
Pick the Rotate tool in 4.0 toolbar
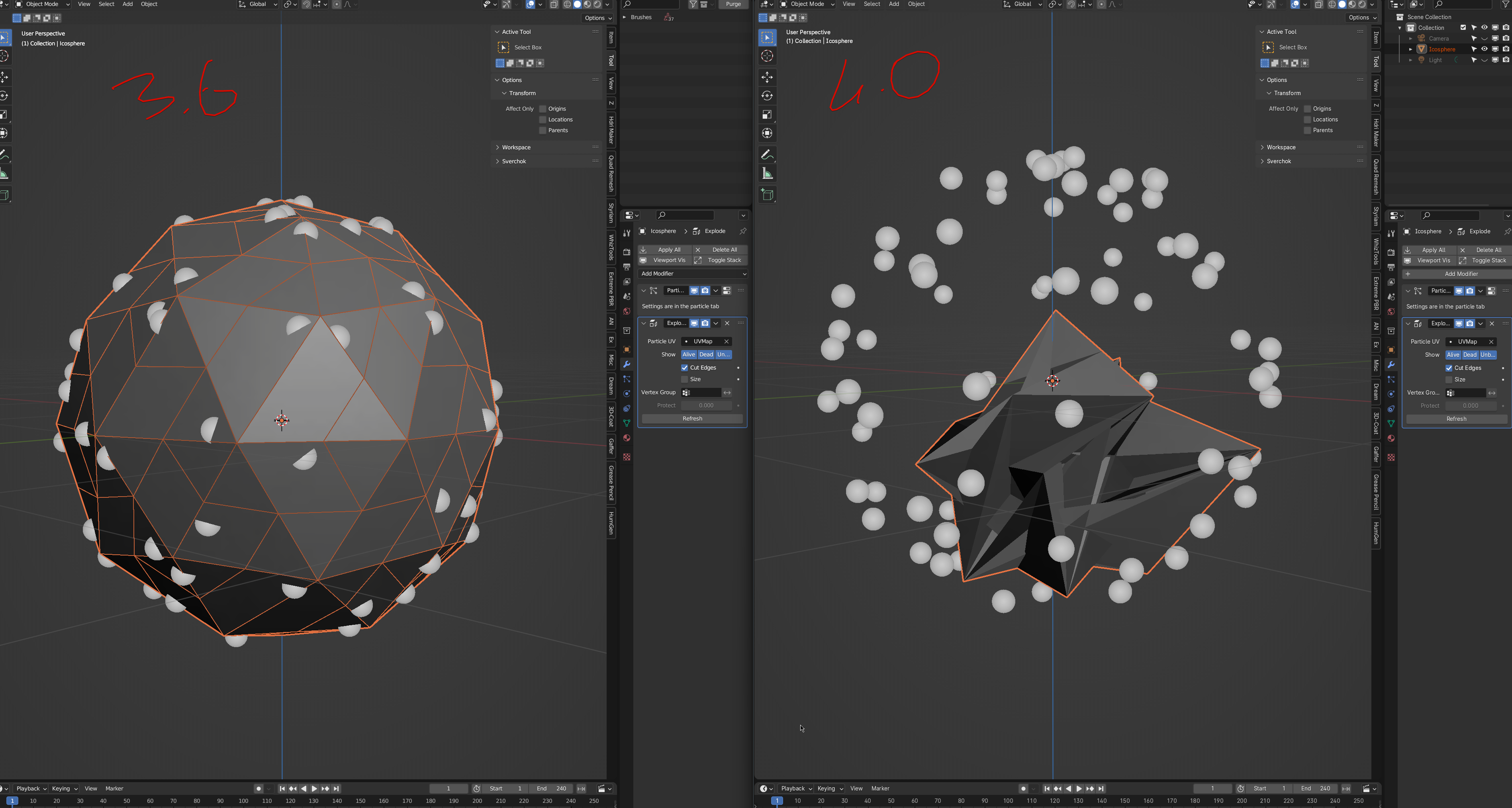pyautogui.click(x=767, y=96)
